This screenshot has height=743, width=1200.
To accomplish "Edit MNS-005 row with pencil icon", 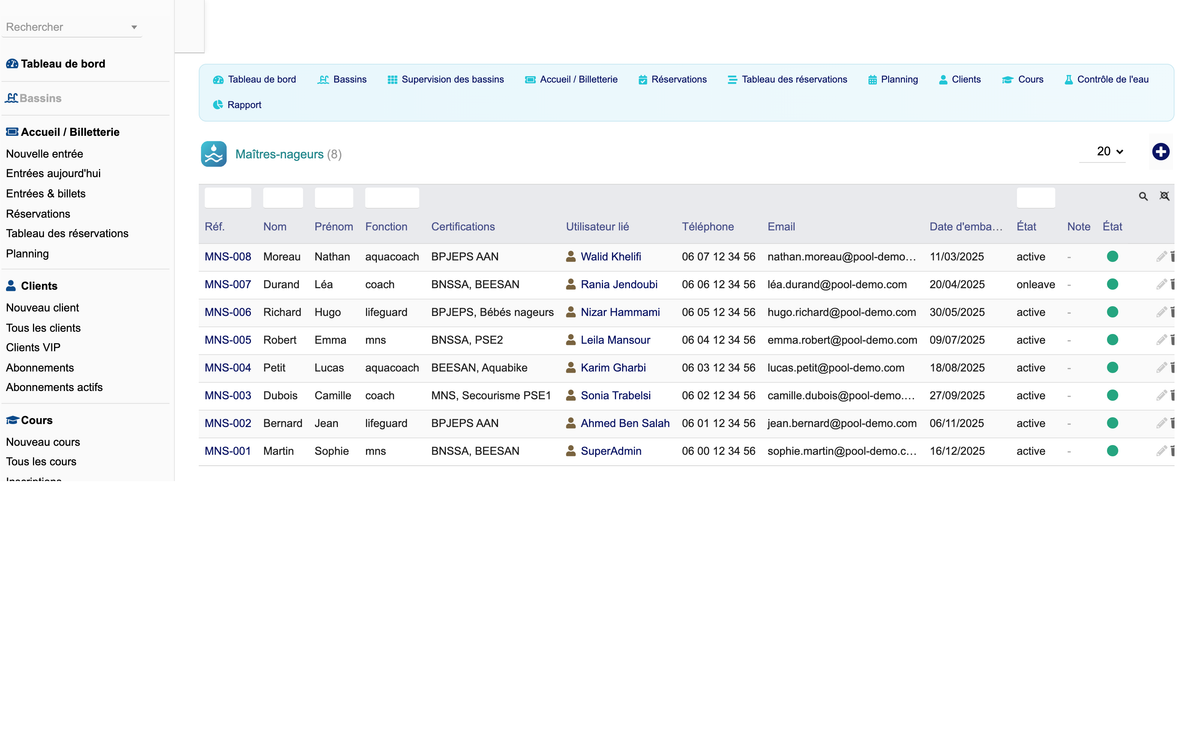I will click(1161, 340).
